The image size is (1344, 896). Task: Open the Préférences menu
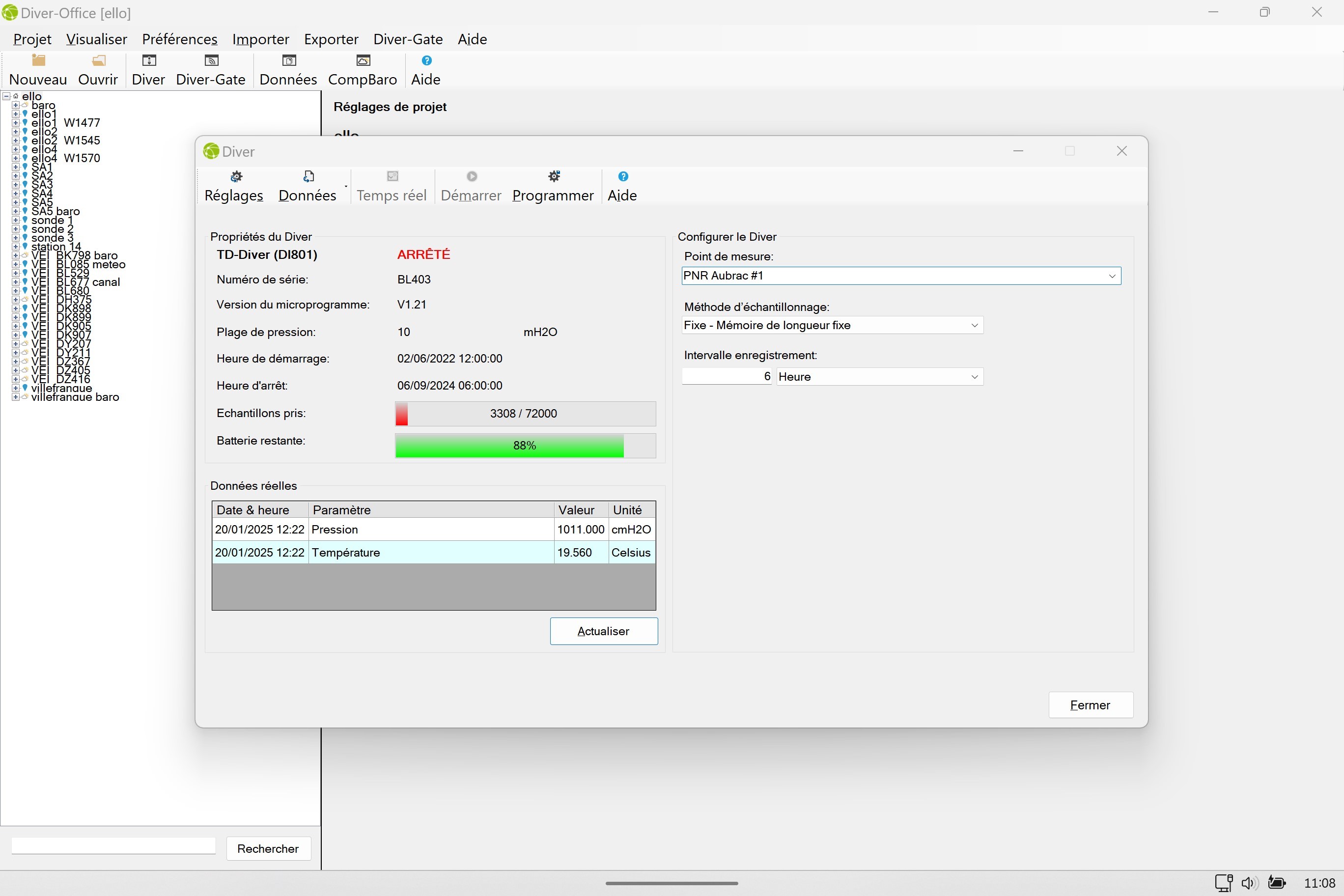[x=179, y=39]
